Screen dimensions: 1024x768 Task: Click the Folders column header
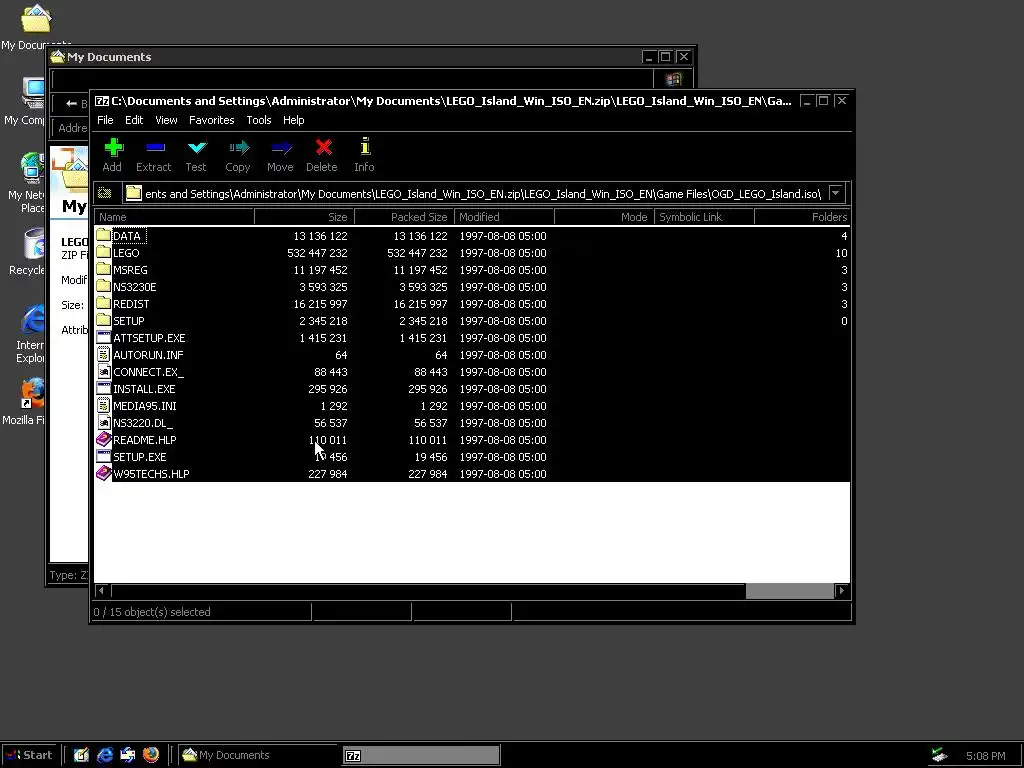pos(802,217)
